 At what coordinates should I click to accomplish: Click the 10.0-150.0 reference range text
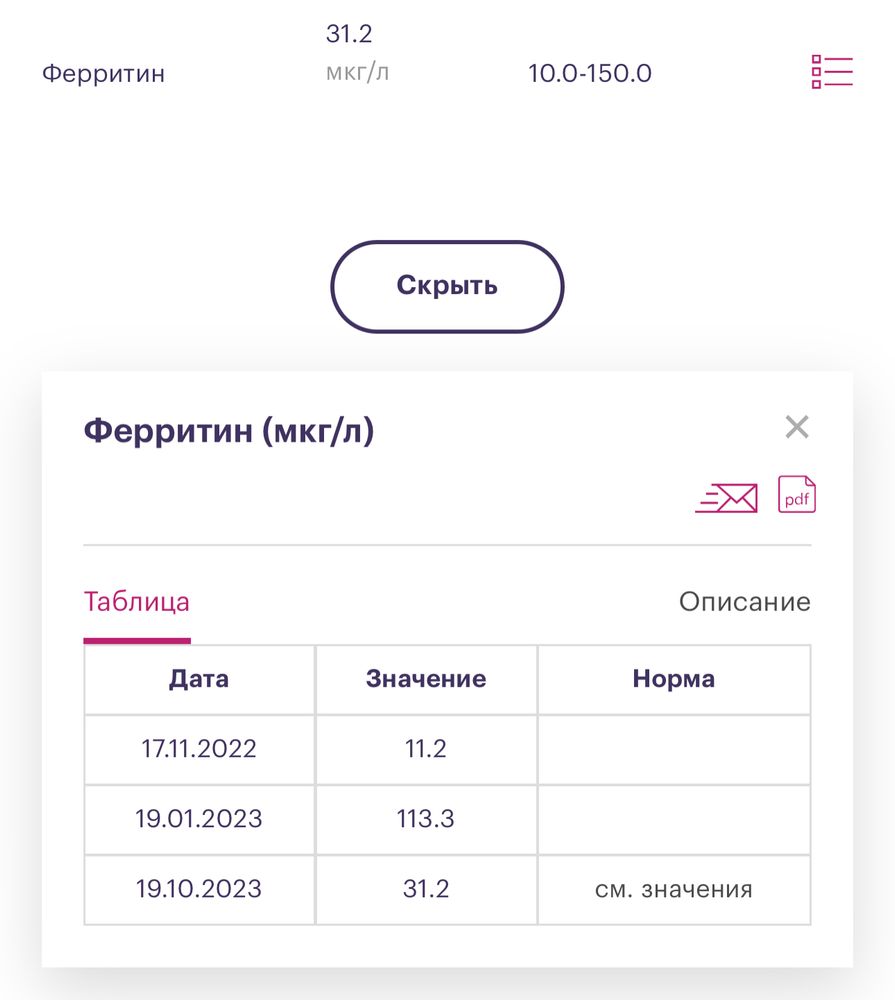tap(589, 72)
